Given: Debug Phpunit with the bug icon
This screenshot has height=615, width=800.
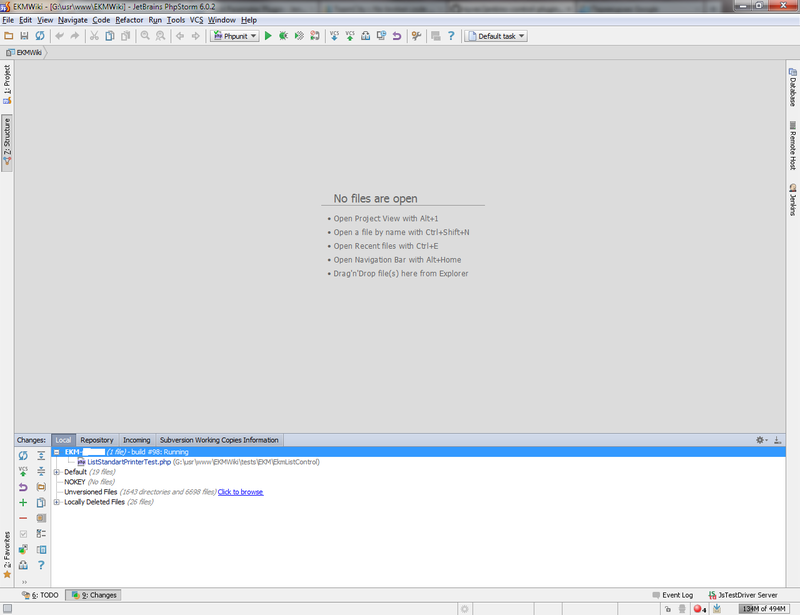Looking at the screenshot, I should click(x=283, y=36).
